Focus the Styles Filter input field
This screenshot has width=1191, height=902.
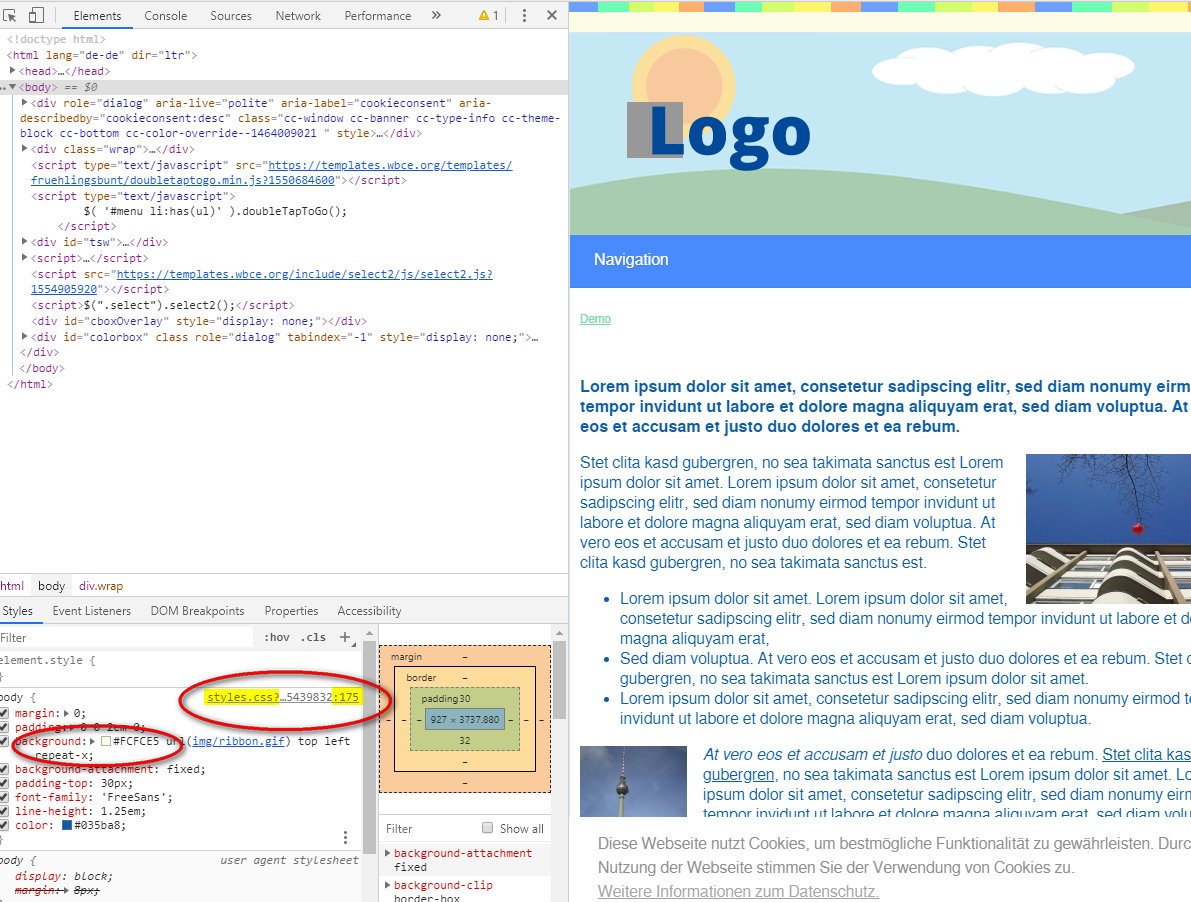pos(126,638)
